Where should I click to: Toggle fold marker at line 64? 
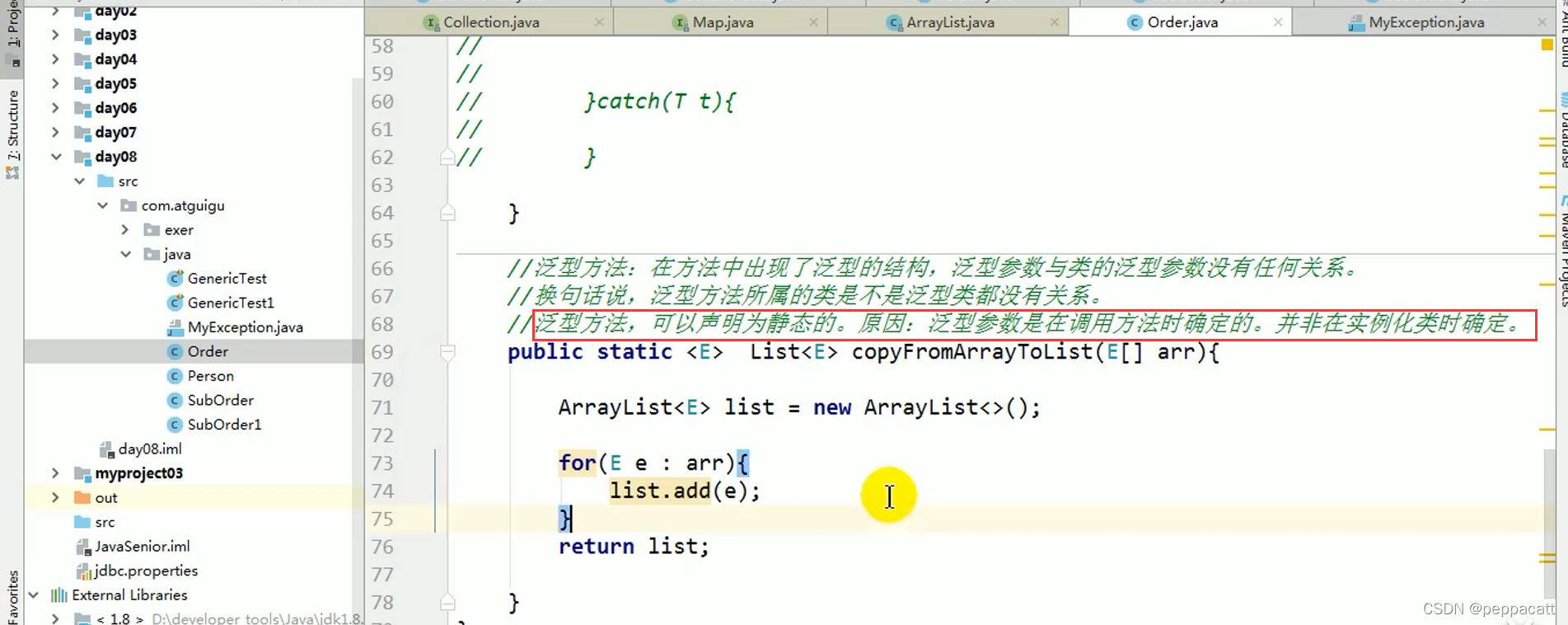pyautogui.click(x=447, y=213)
